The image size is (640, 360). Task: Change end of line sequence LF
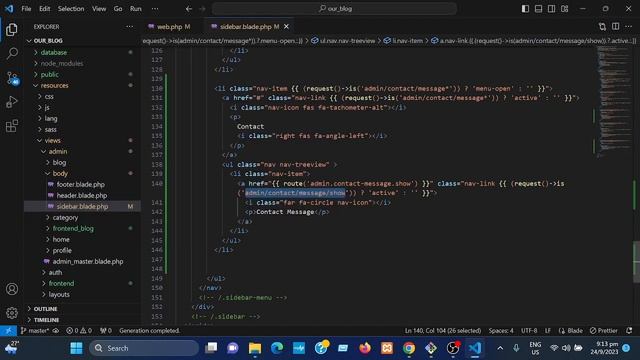tap(548, 331)
